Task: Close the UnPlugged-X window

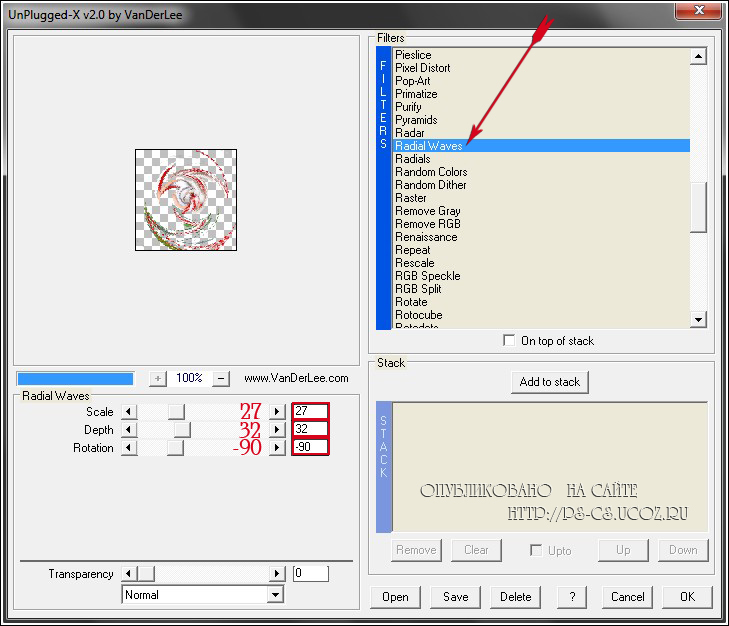Action: click(x=698, y=10)
